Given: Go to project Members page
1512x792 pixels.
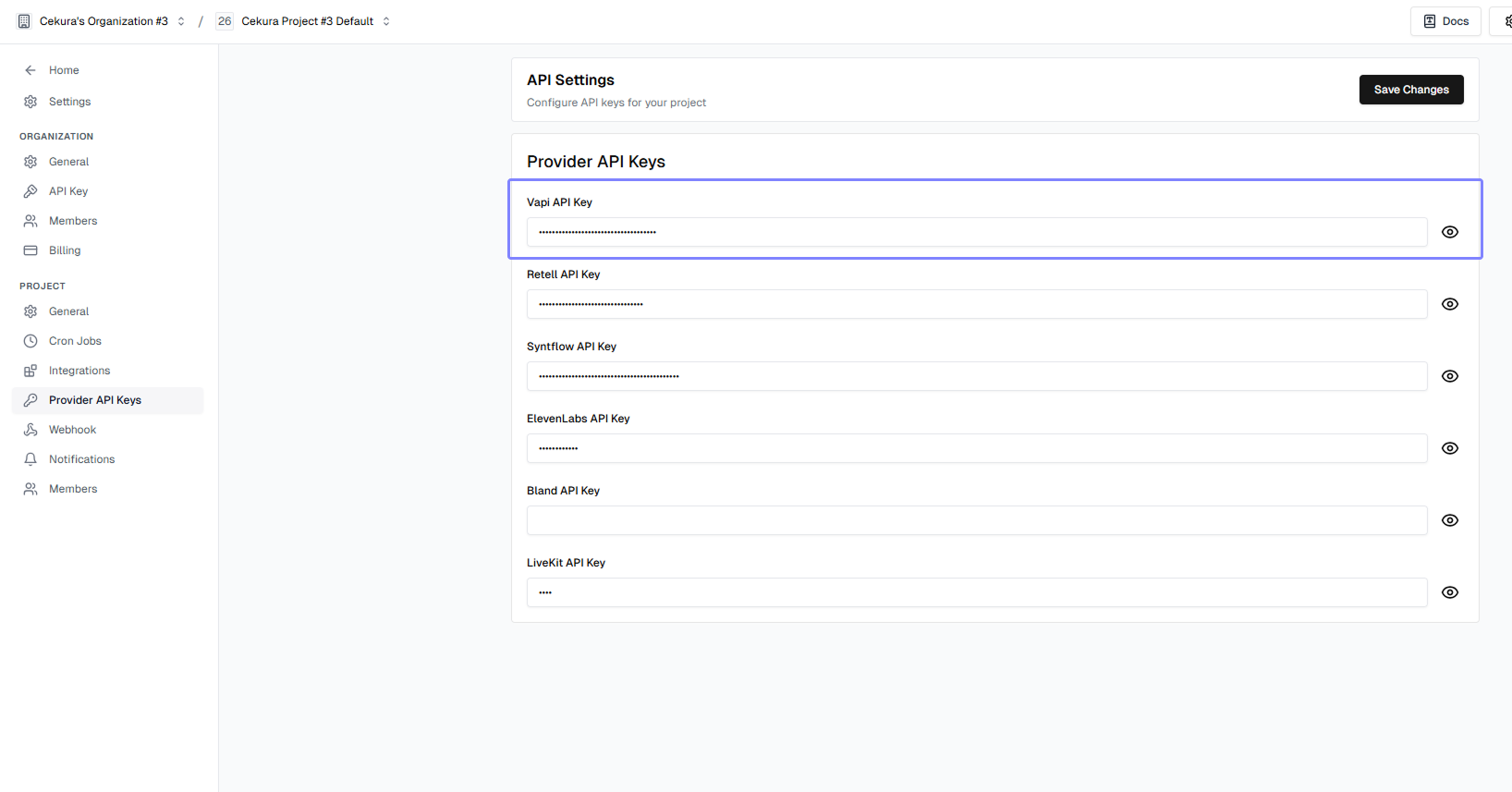Looking at the screenshot, I should [x=73, y=489].
